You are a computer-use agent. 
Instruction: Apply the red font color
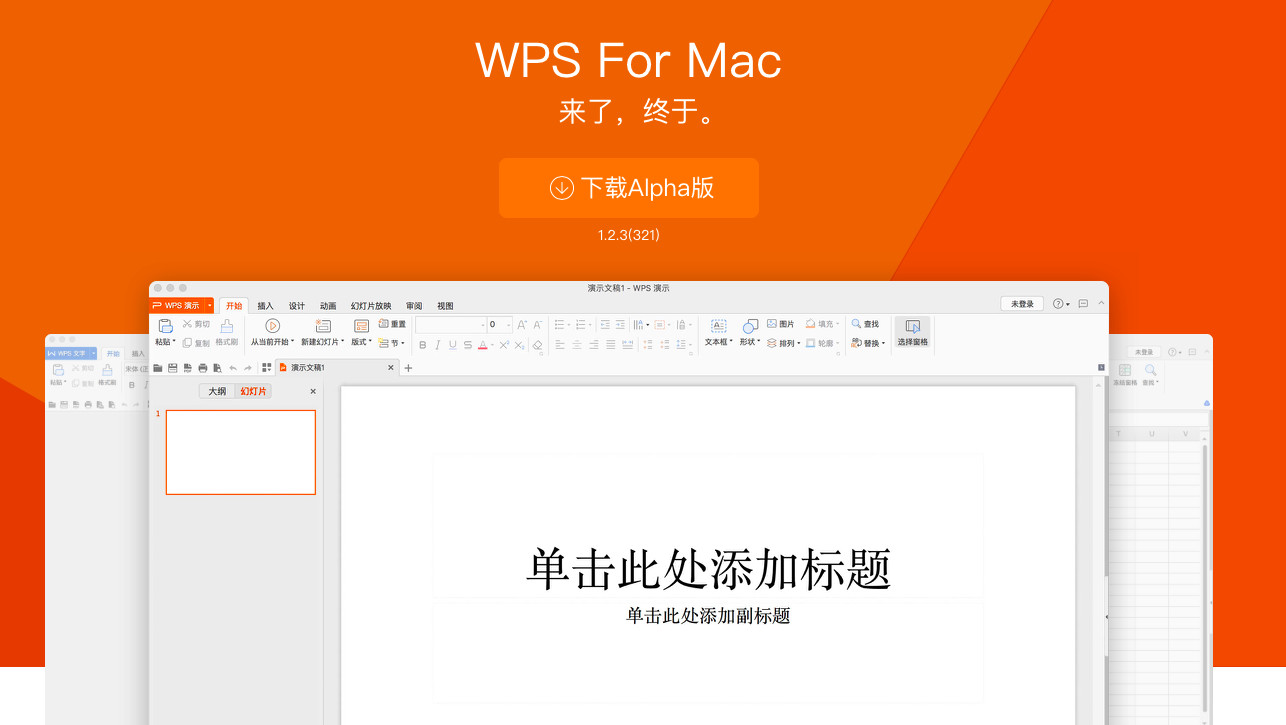pos(483,345)
